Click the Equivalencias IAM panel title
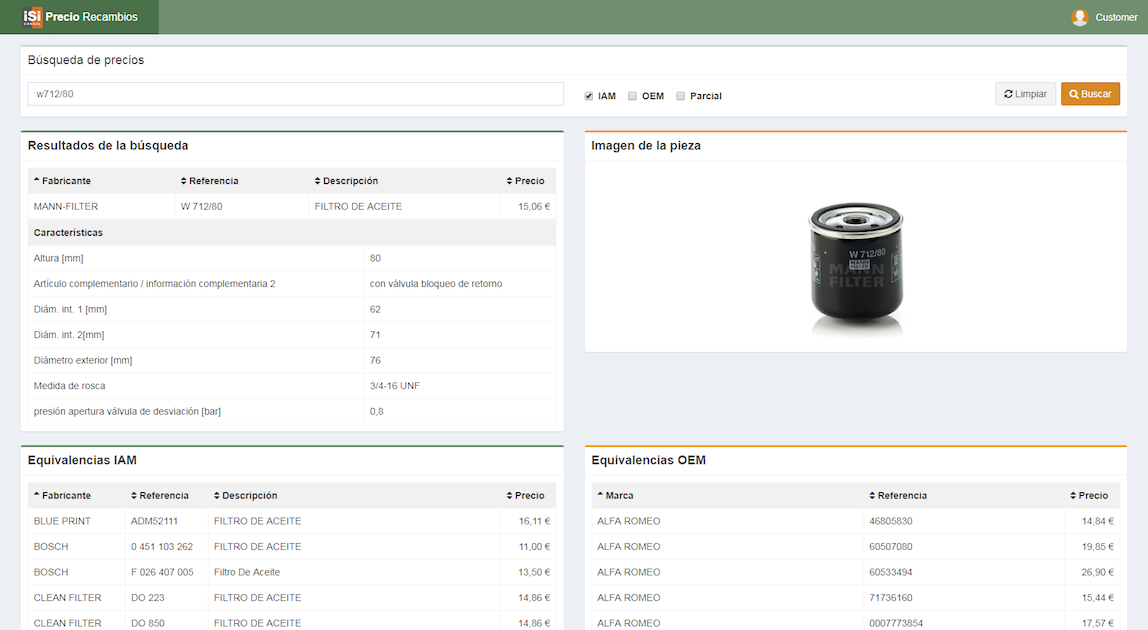The height and width of the screenshot is (630, 1148). [82, 460]
